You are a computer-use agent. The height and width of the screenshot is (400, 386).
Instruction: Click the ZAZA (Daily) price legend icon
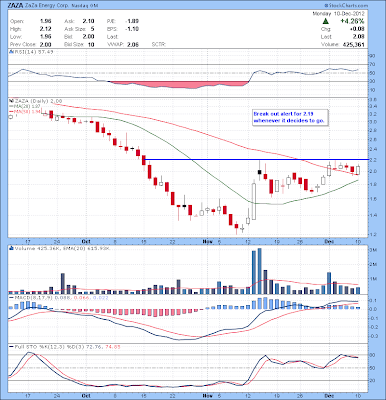(11, 100)
